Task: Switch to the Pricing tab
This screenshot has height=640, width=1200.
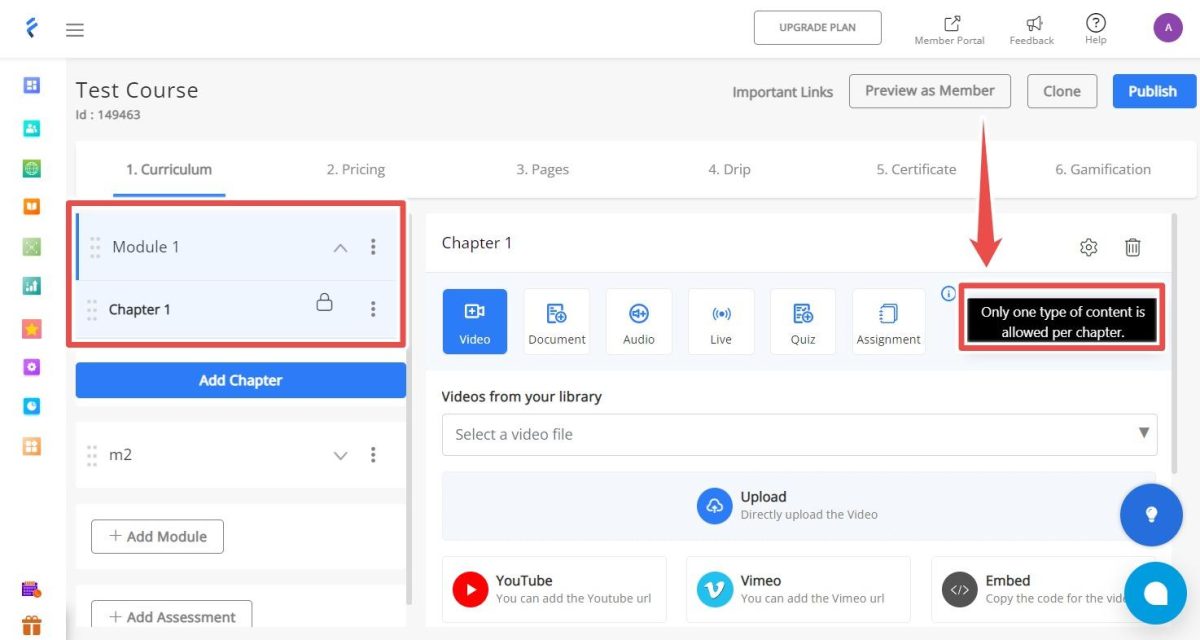Action: point(355,169)
